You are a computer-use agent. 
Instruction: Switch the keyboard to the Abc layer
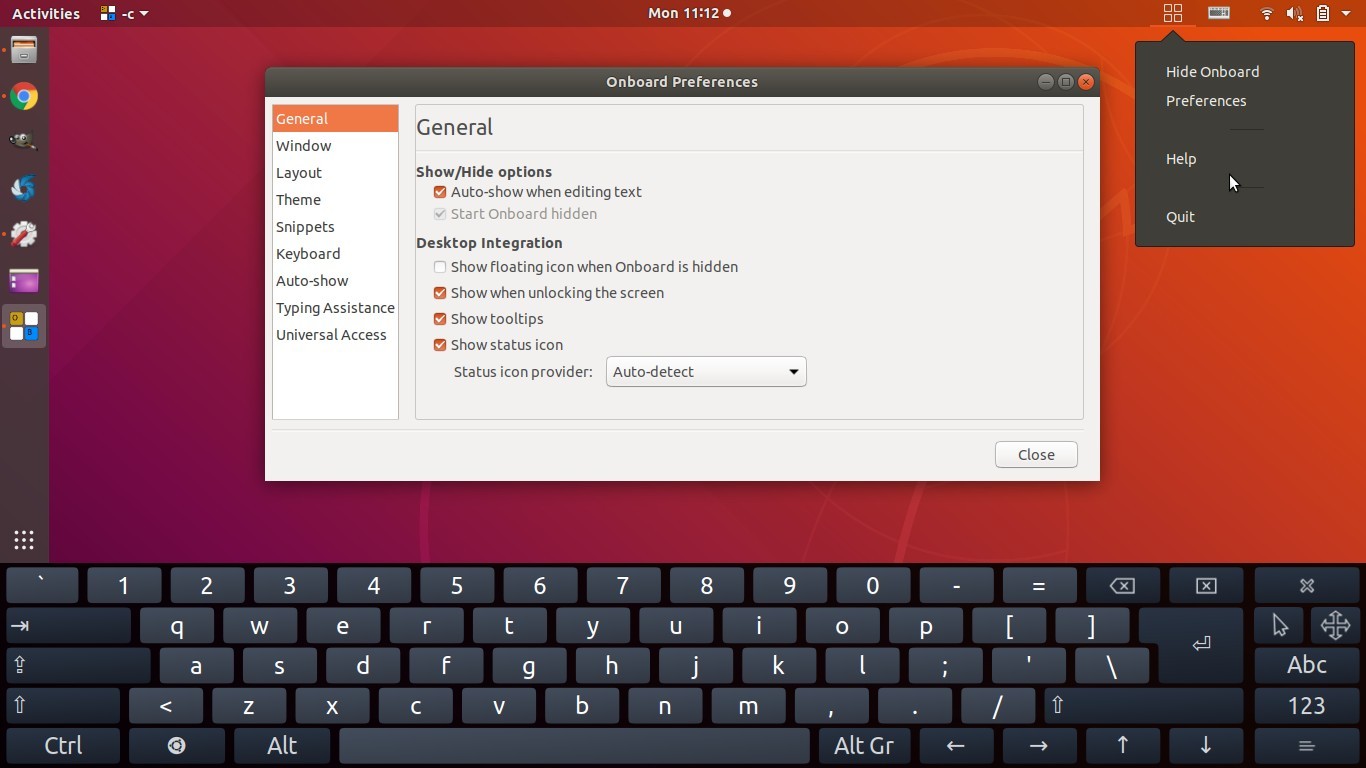pos(1306,666)
